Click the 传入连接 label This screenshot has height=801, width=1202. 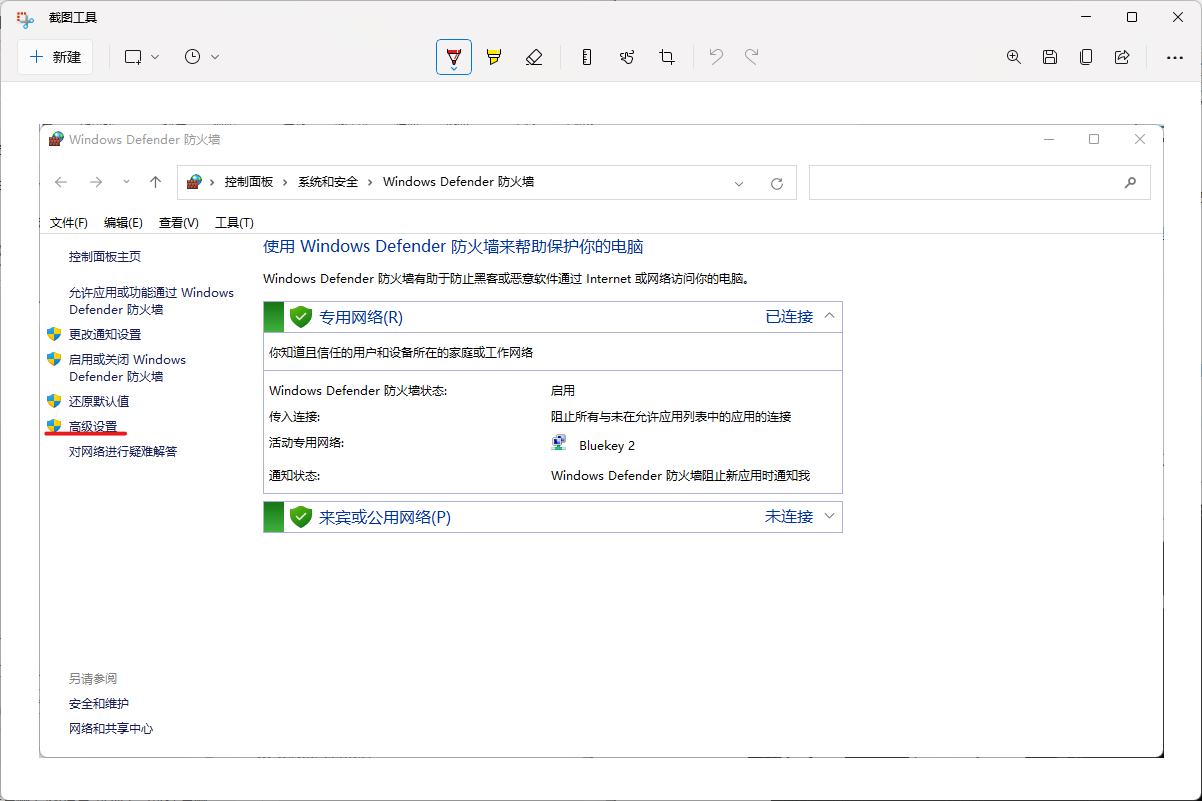pyautogui.click(x=294, y=417)
